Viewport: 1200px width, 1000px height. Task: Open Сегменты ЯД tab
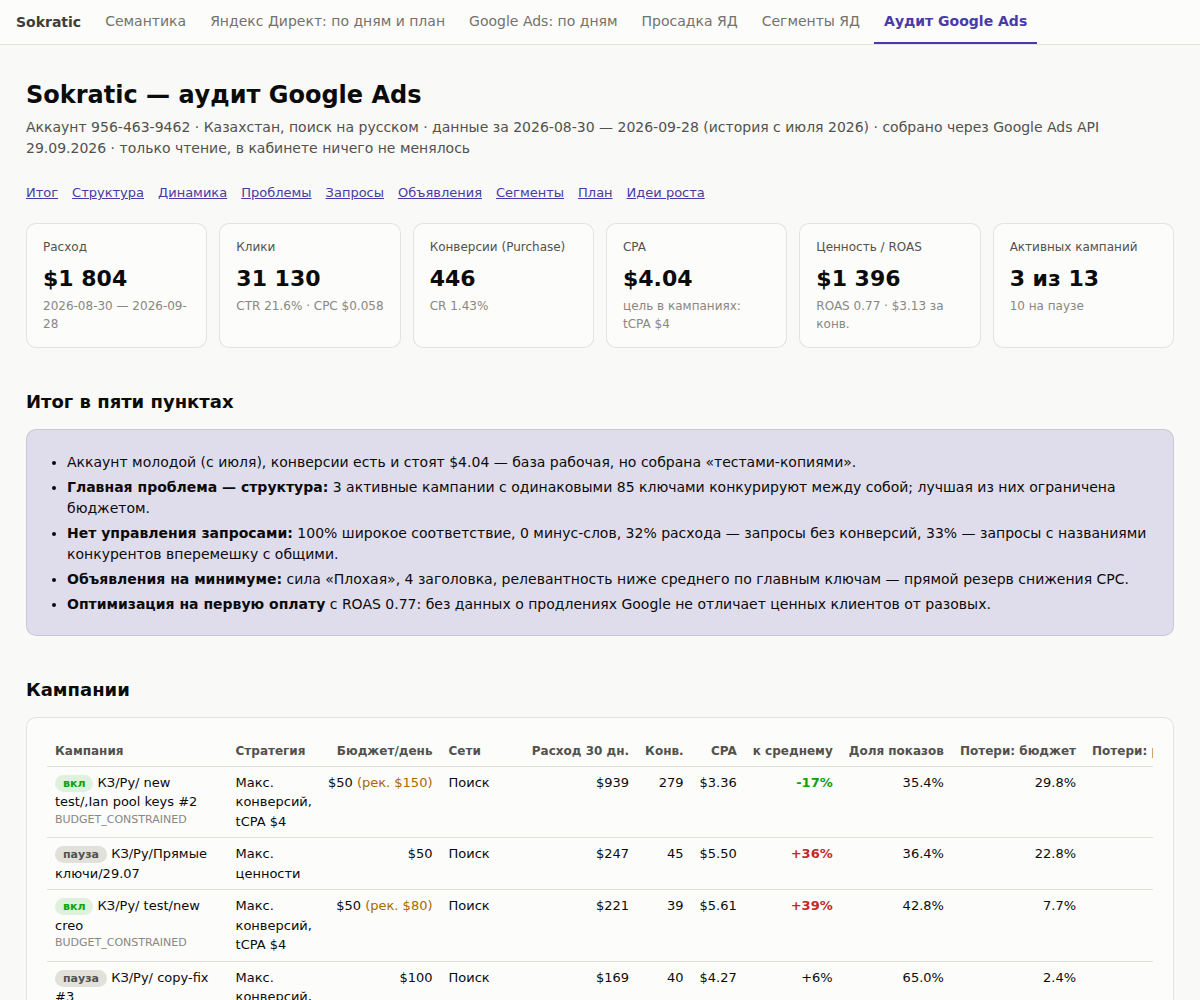[810, 21]
